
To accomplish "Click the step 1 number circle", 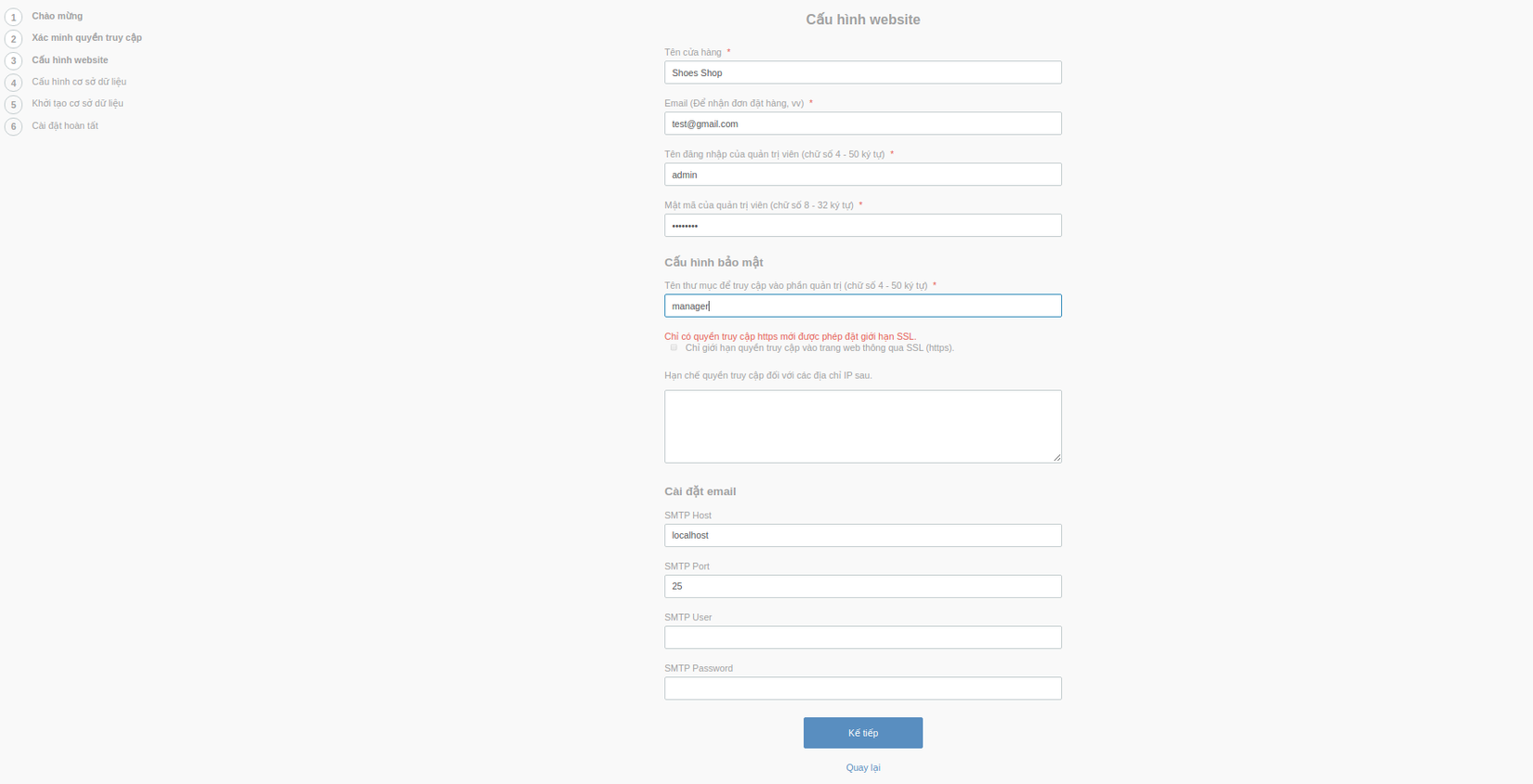I will (13, 17).
